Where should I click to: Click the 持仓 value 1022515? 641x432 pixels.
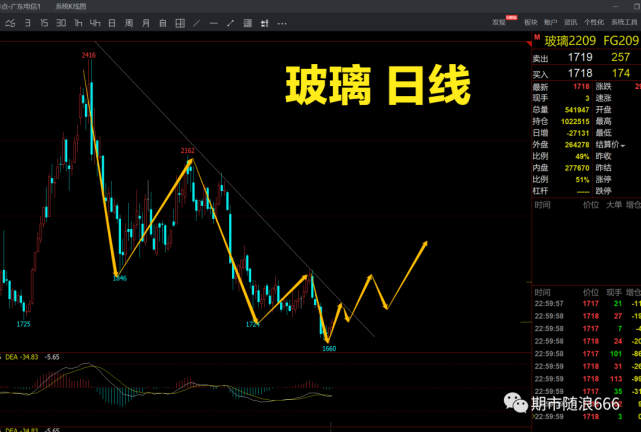point(575,121)
